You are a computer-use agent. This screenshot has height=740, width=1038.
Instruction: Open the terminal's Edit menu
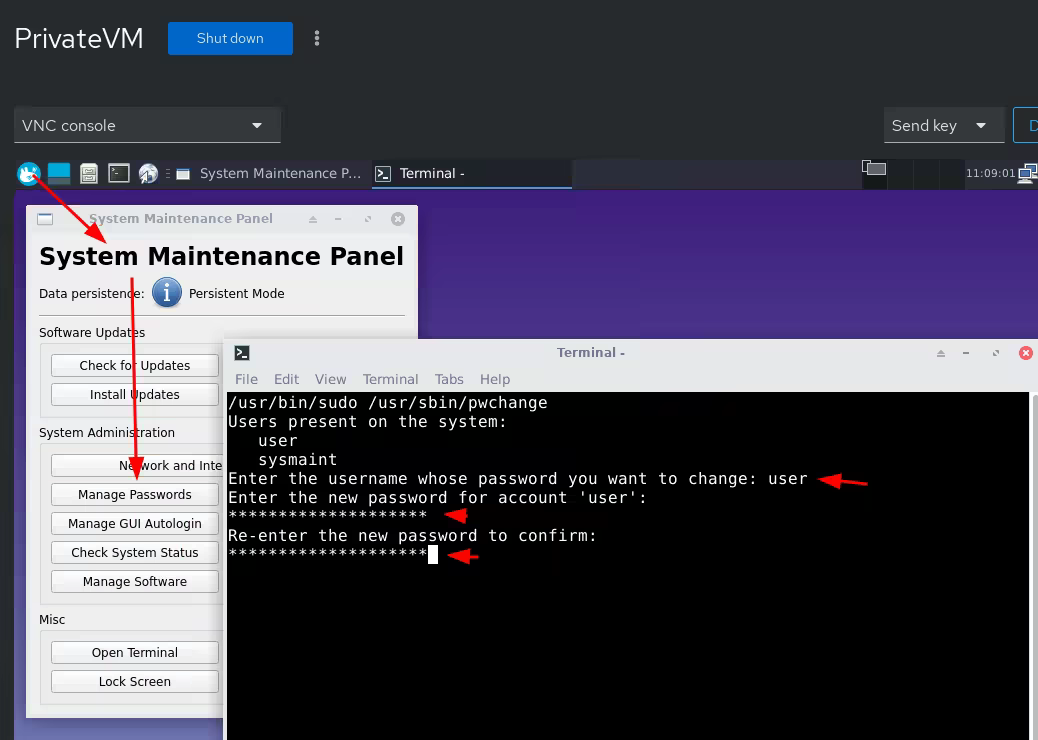click(x=286, y=379)
